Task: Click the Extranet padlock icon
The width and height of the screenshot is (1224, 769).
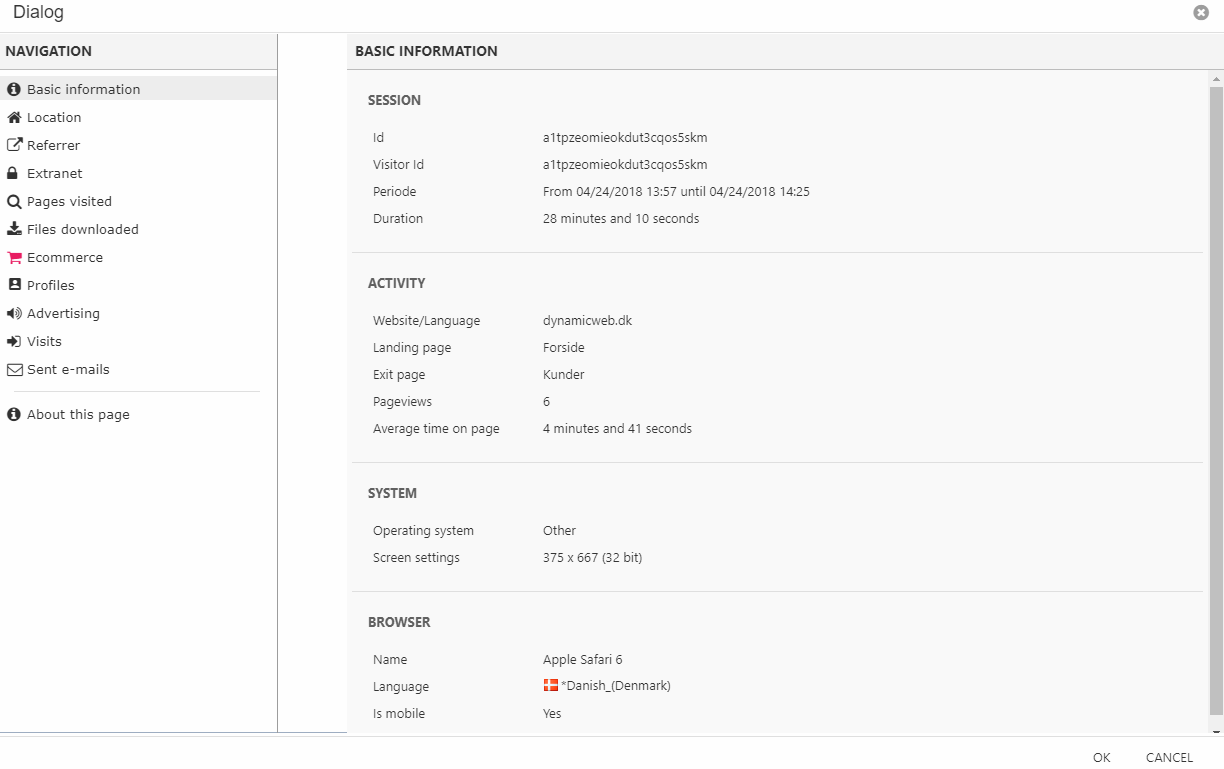Action: [14, 173]
